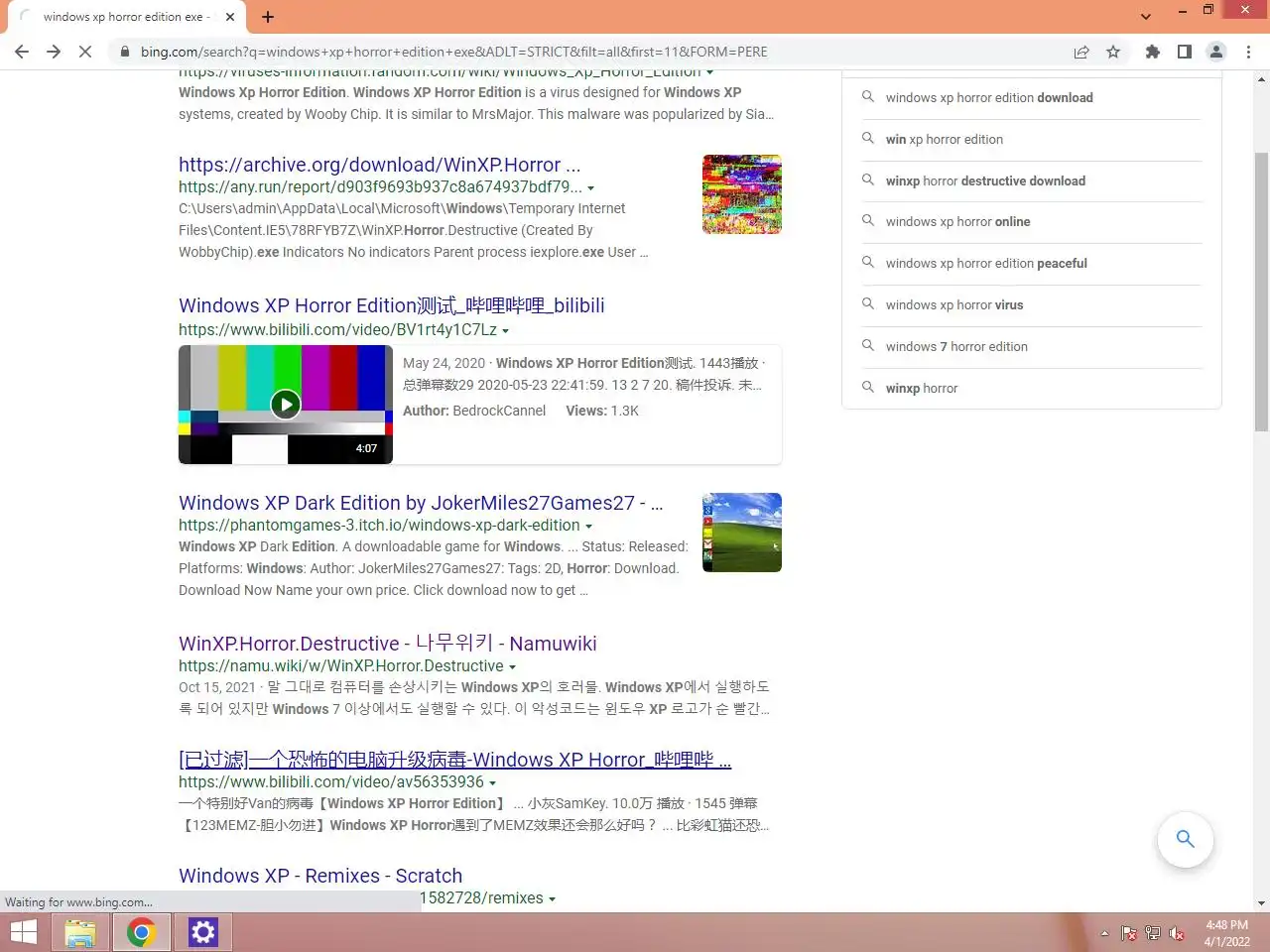This screenshot has width=1270, height=952.
Task: Open the Windows Start button
Action: click(x=24, y=932)
